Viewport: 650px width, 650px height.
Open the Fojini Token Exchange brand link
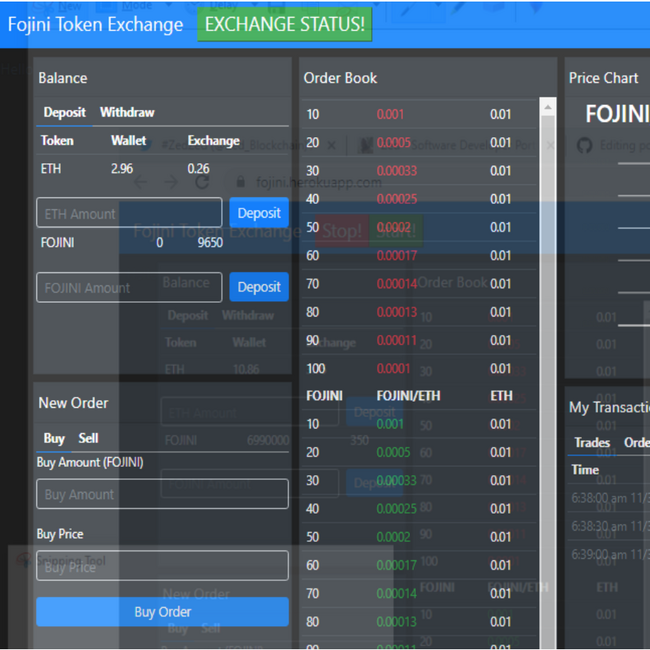point(95,24)
